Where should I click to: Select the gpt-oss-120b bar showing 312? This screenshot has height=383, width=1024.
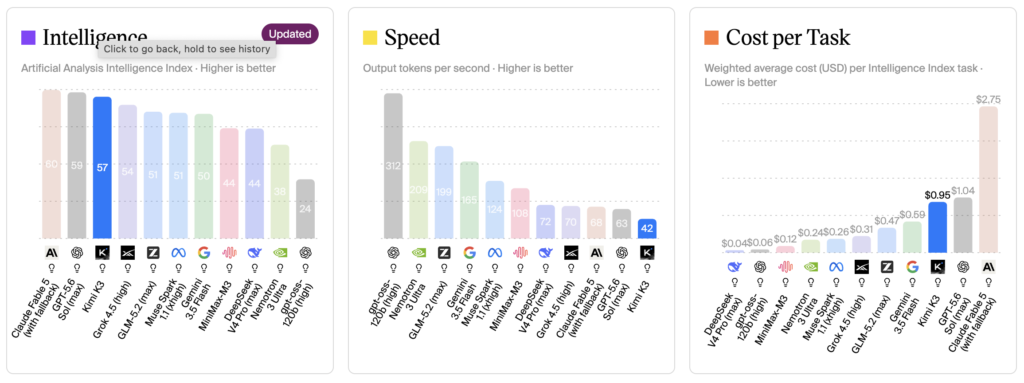[393, 166]
